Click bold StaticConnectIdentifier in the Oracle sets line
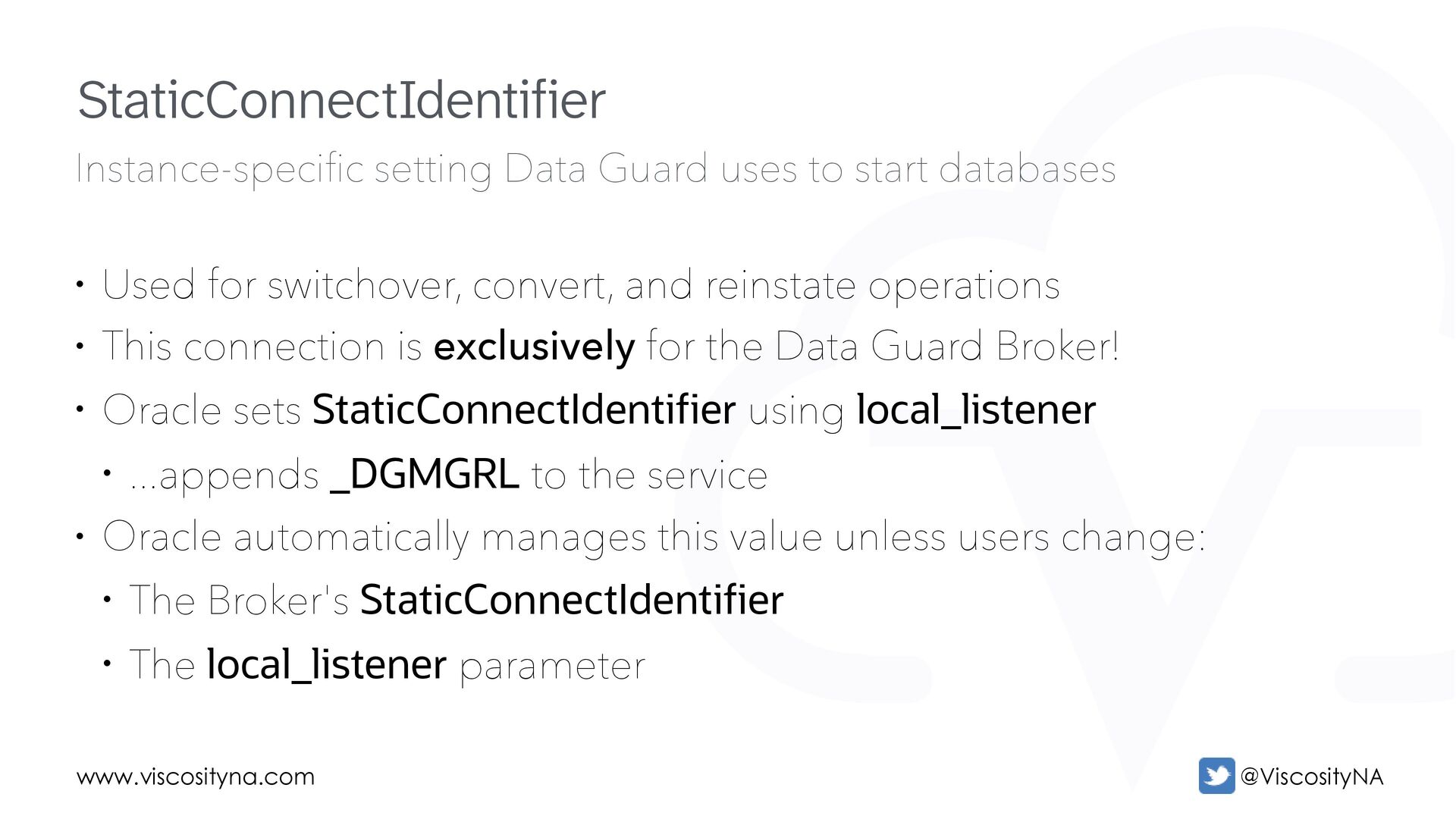Image resolution: width=1456 pixels, height=819 pixels. (523, 409)
